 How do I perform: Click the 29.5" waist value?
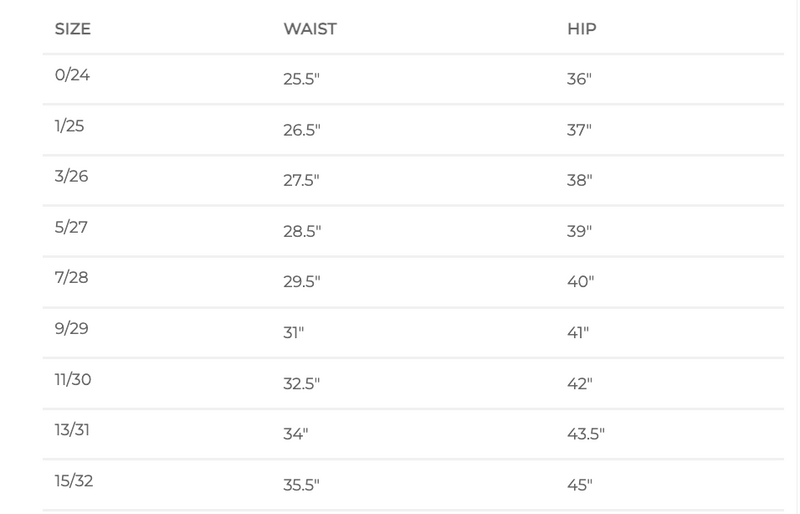304,282
